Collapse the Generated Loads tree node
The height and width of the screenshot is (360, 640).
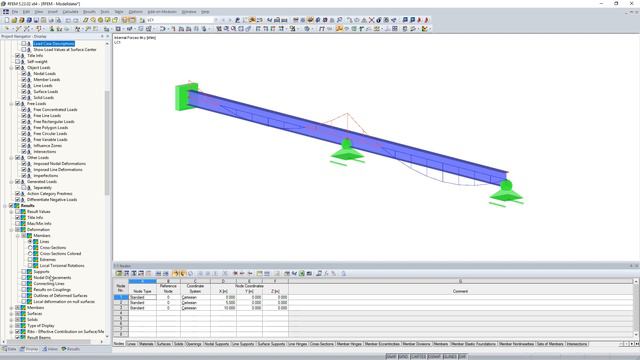pos(11,182)
